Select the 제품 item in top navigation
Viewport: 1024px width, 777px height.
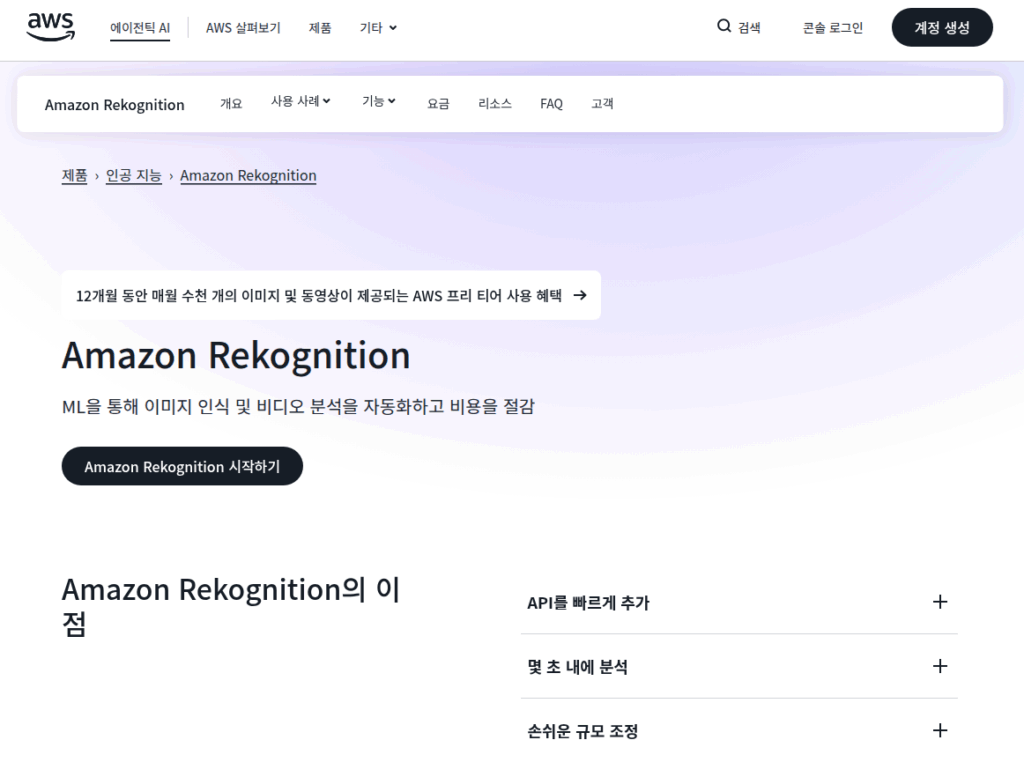[320, 28]
